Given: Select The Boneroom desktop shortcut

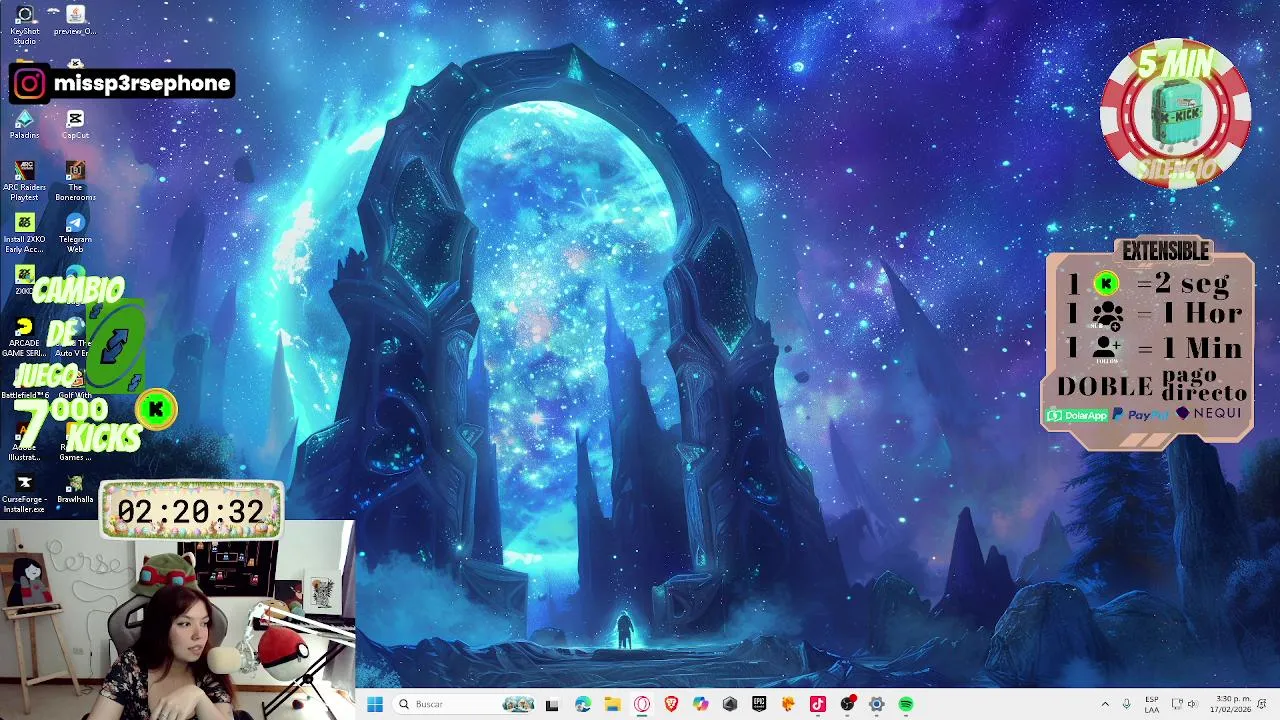Looking at the screenshot, I should click(x=75, y=181).
